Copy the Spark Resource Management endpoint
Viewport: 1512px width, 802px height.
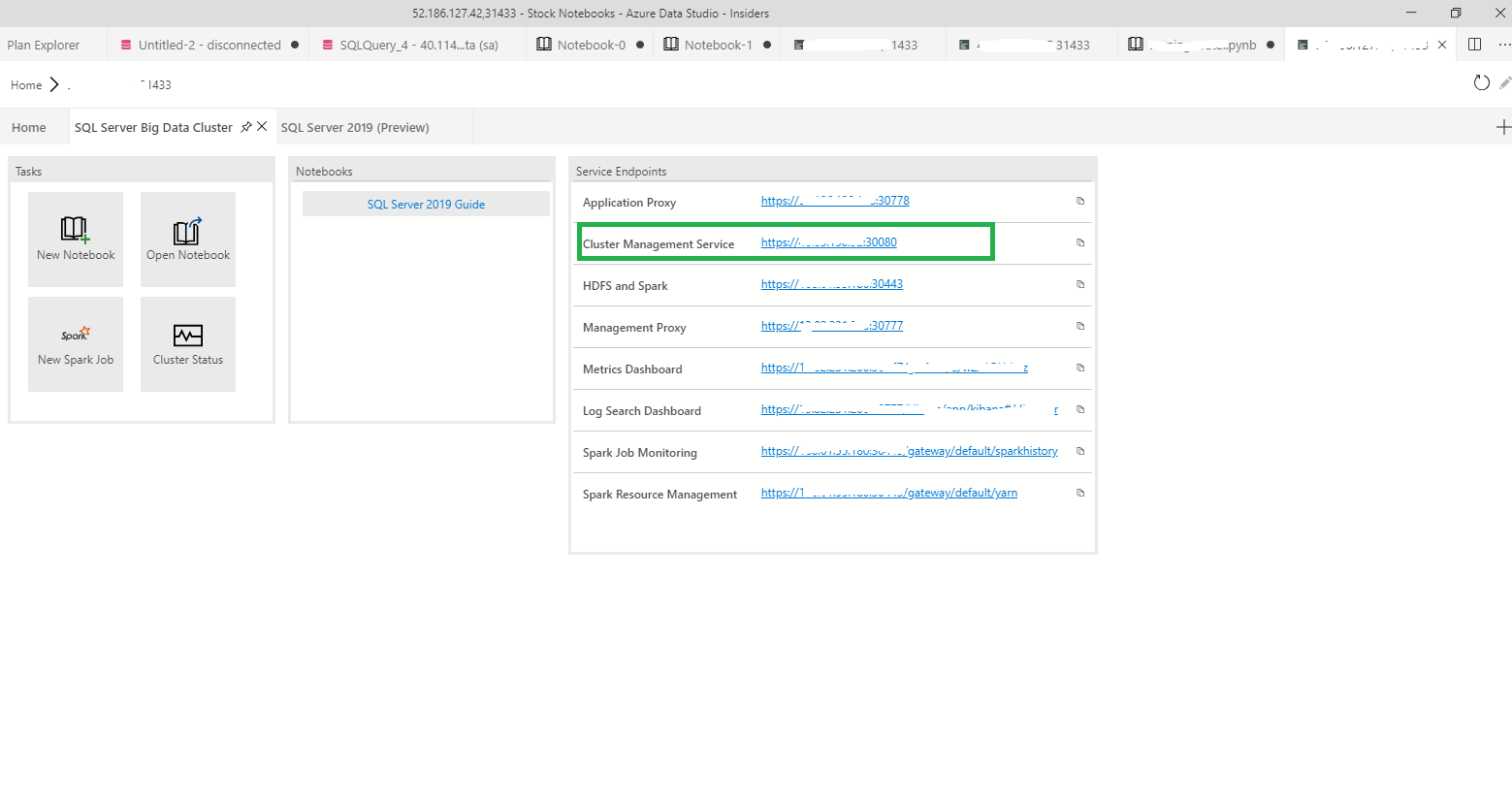point(1080,493)
